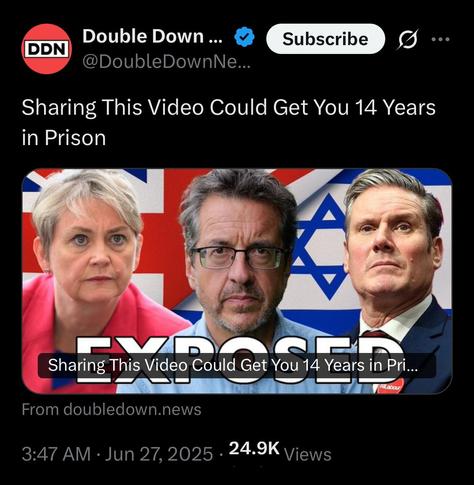Click the DDN logo lettering in avatar

[x=47, y=49]
